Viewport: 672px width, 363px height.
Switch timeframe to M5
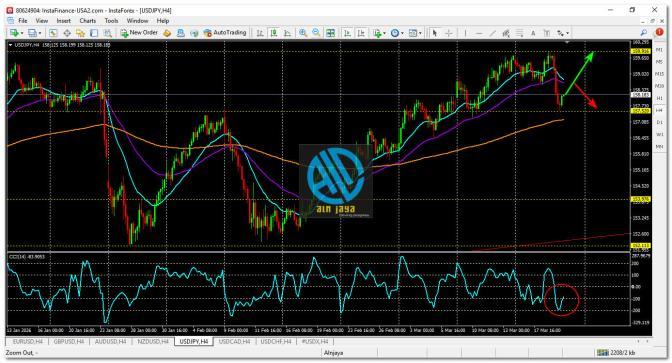(659, 62)
